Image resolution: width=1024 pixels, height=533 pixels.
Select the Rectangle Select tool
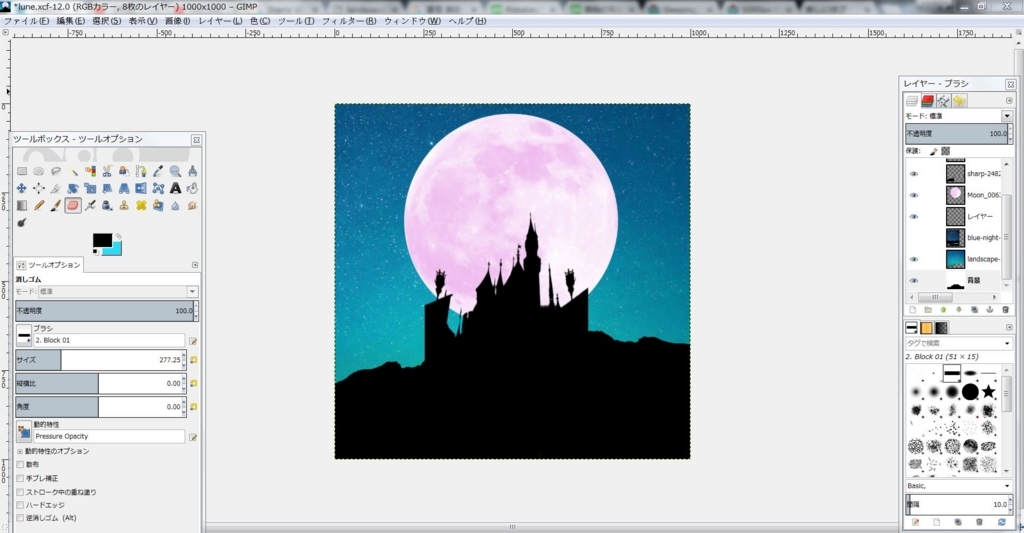22,171
